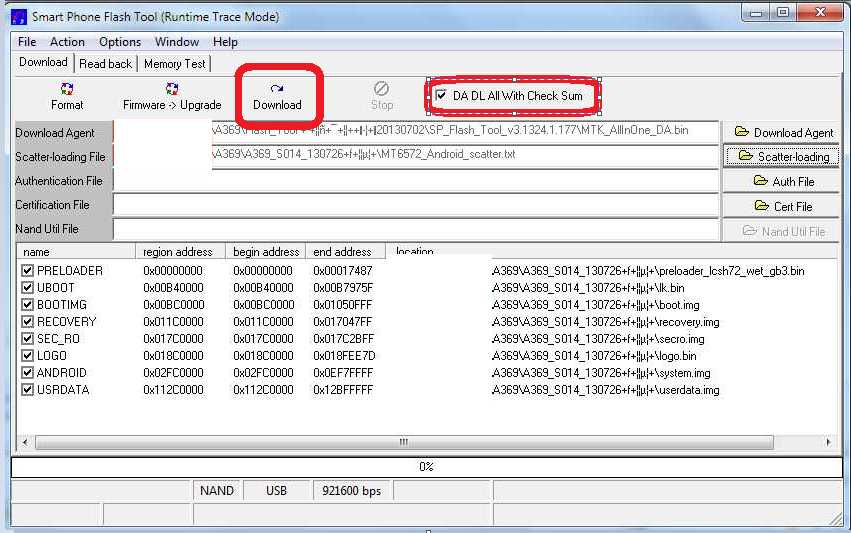
Task: Toggle the LOGO partition checkbox
Action: coord(27,356)
